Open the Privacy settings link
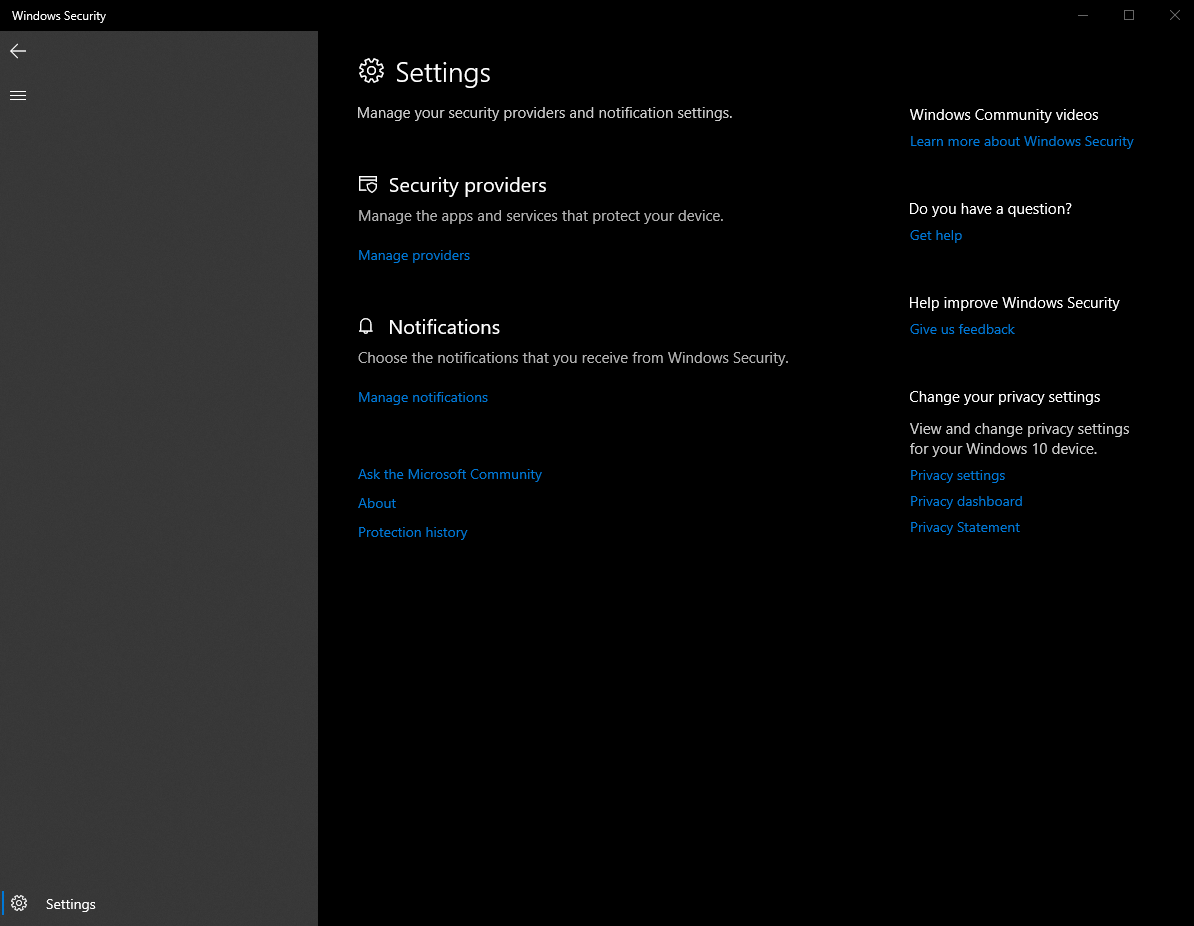The image size is (1194, 926). point(957,475)
